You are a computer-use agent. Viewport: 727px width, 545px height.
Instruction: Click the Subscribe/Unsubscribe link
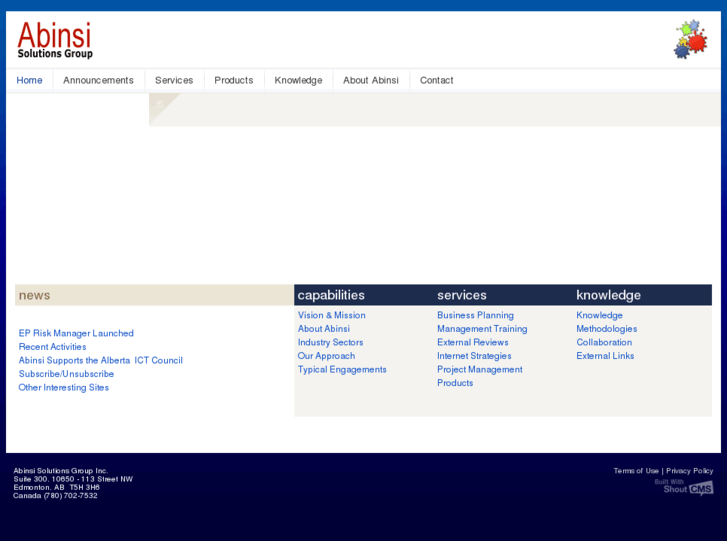[x=66, y=373]
